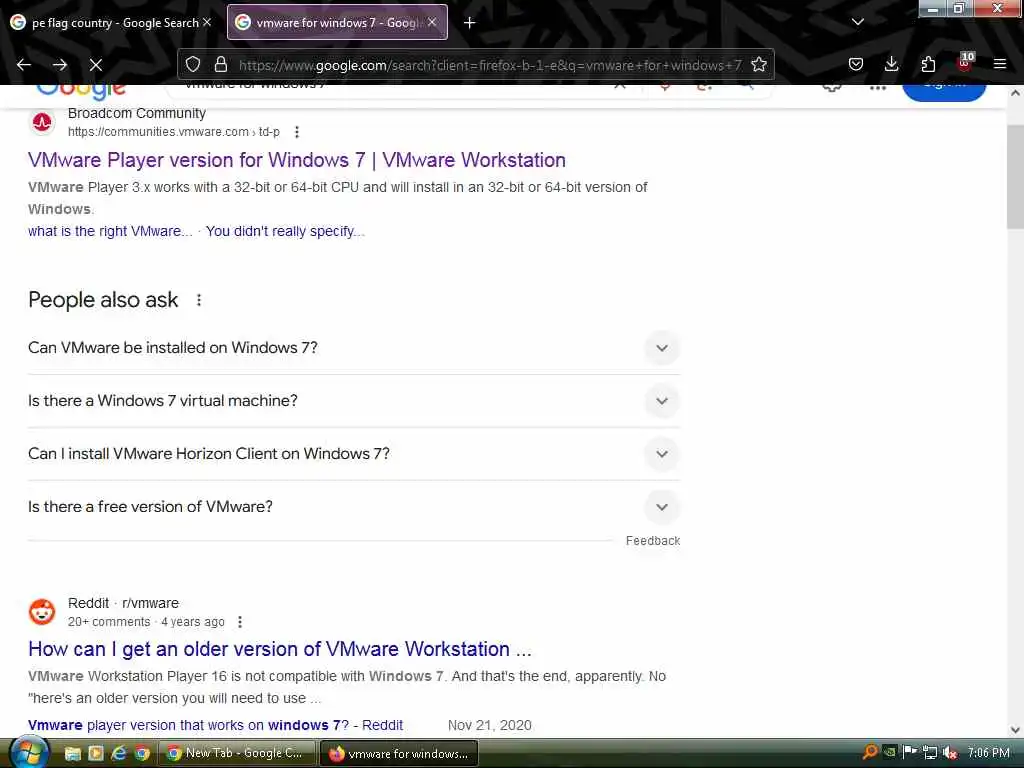Select 'vmware for windows...' Firefox taskbar button

click(399, 753)
